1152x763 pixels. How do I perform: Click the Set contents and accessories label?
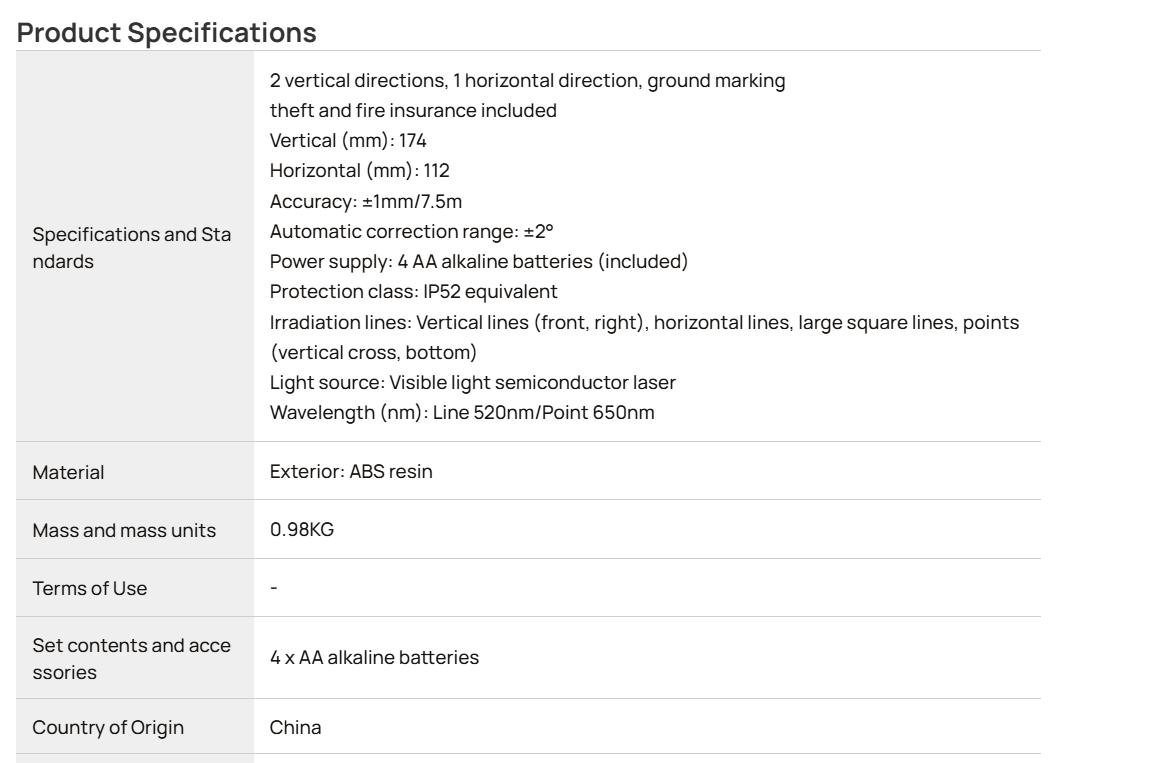pos(132,659)
